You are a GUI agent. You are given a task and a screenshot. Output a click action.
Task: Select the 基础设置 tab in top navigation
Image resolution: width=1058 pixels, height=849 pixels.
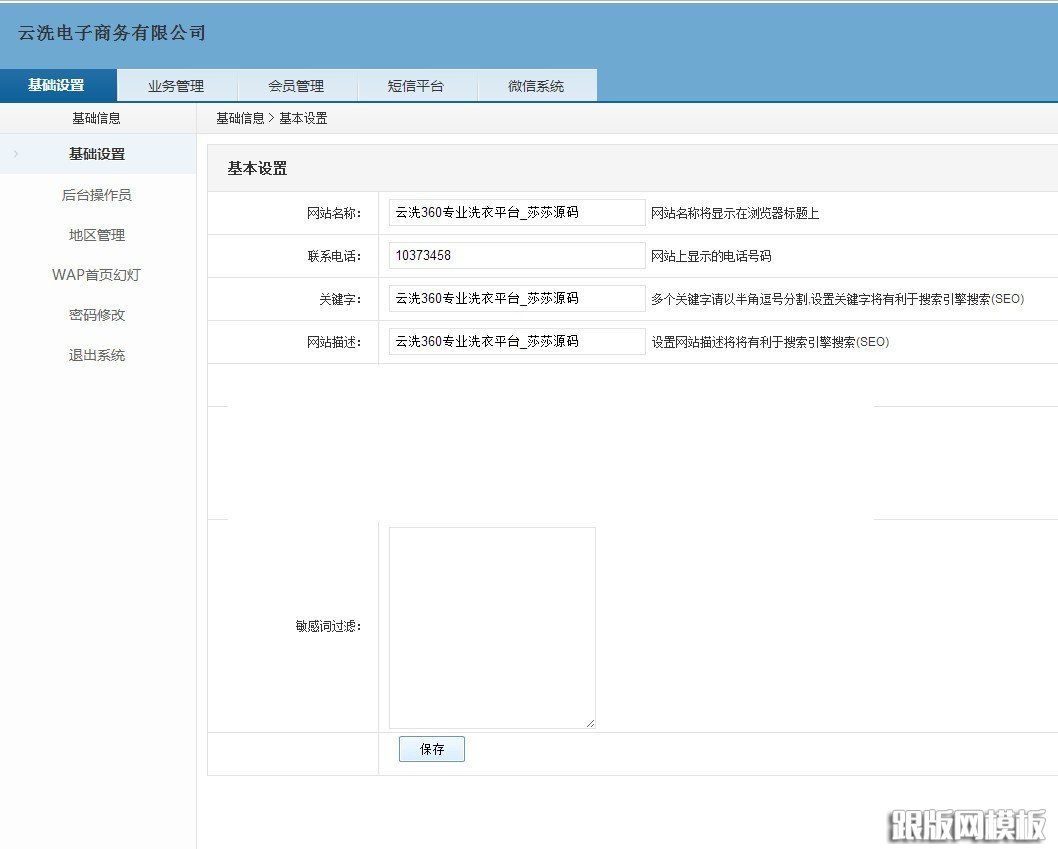(57, 85)
